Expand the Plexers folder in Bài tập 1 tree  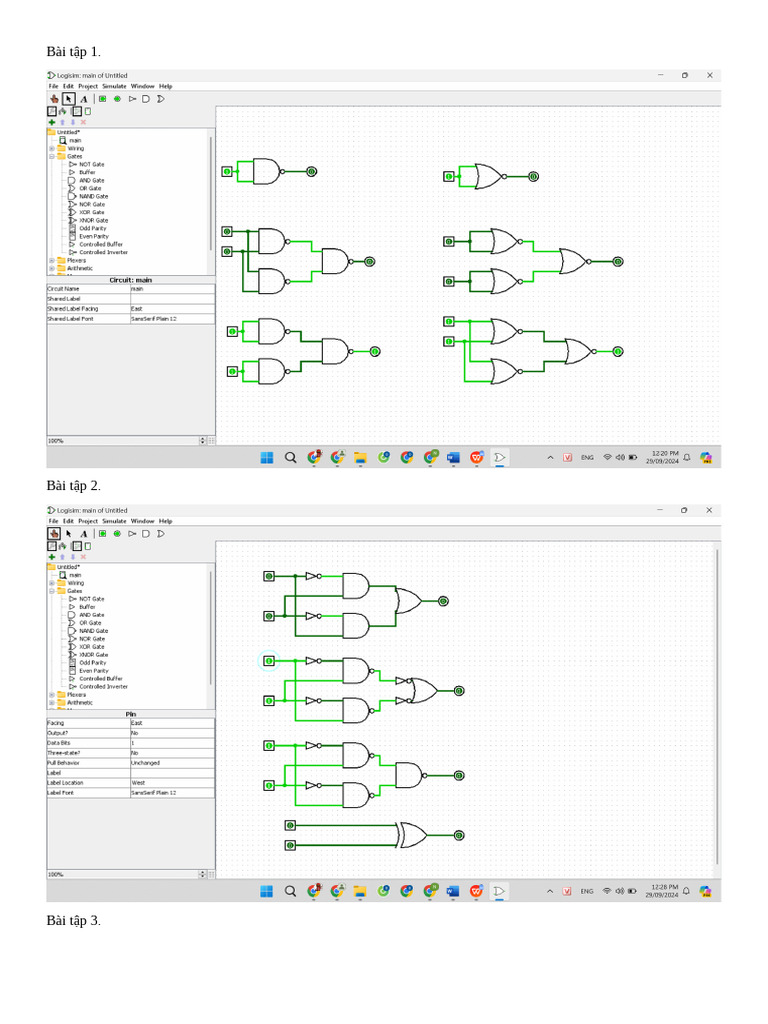pyautogui.click(x=52, y=260)
